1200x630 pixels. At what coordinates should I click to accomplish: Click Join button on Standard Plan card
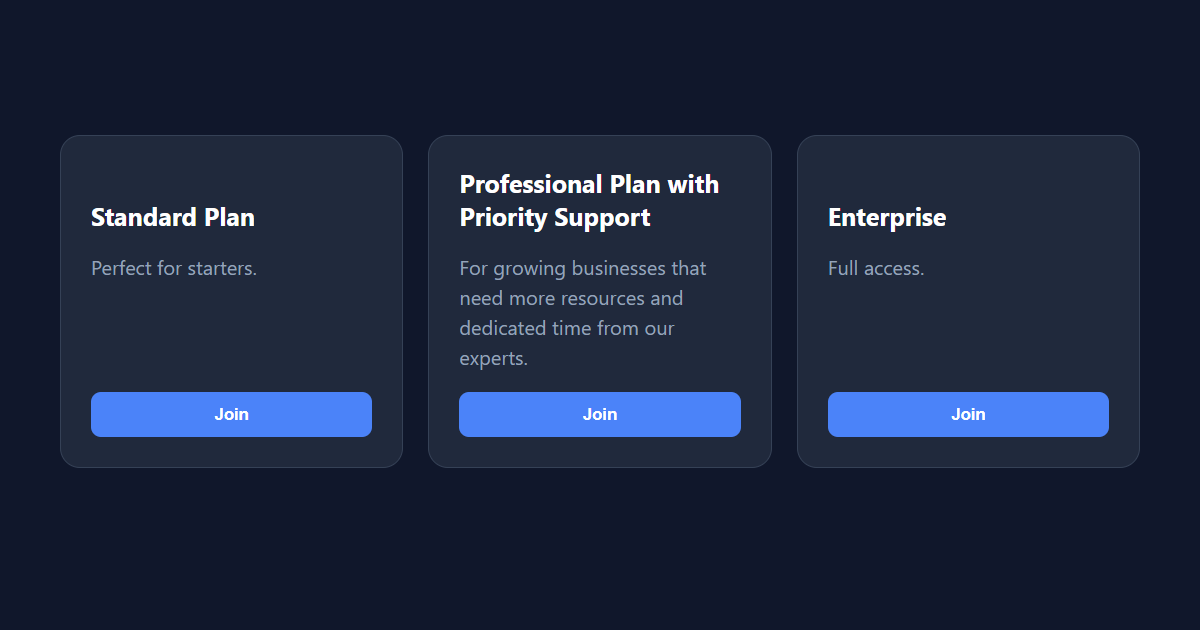point(231,414)
